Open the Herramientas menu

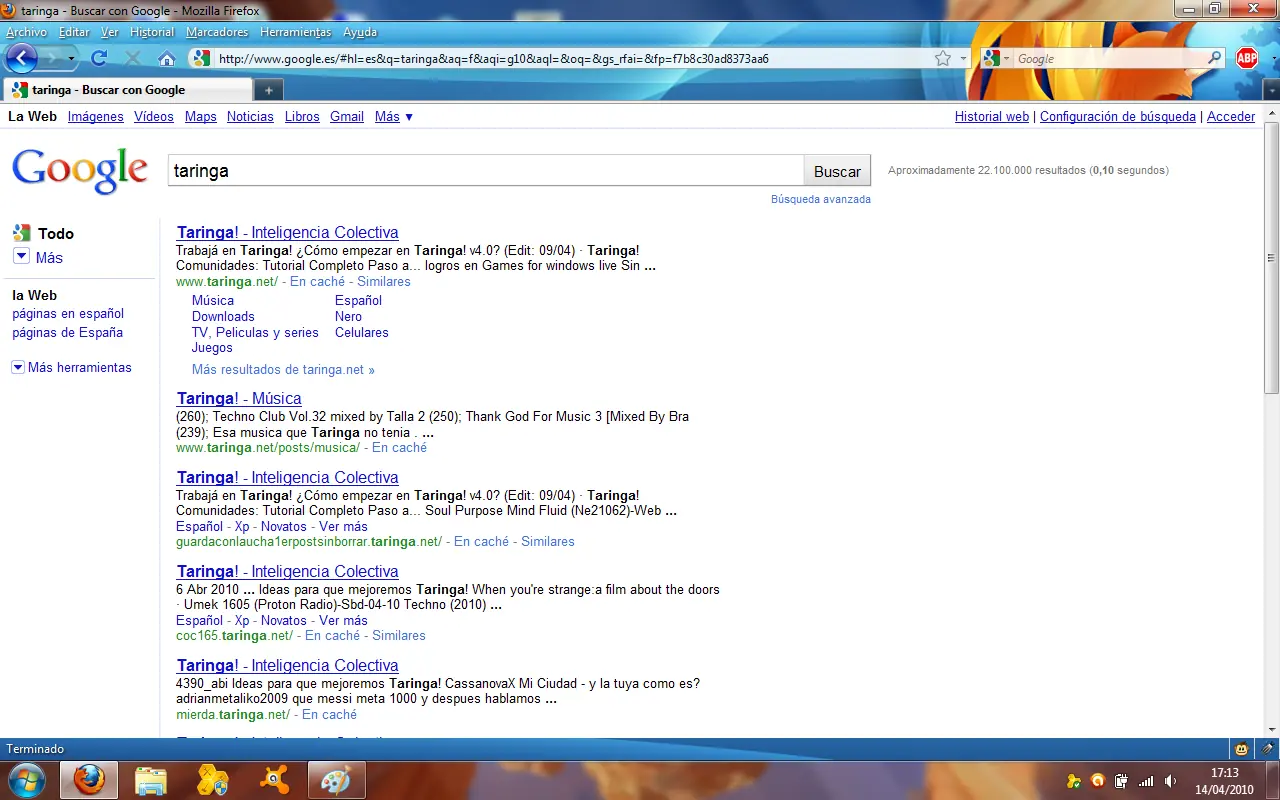(295, 32)
